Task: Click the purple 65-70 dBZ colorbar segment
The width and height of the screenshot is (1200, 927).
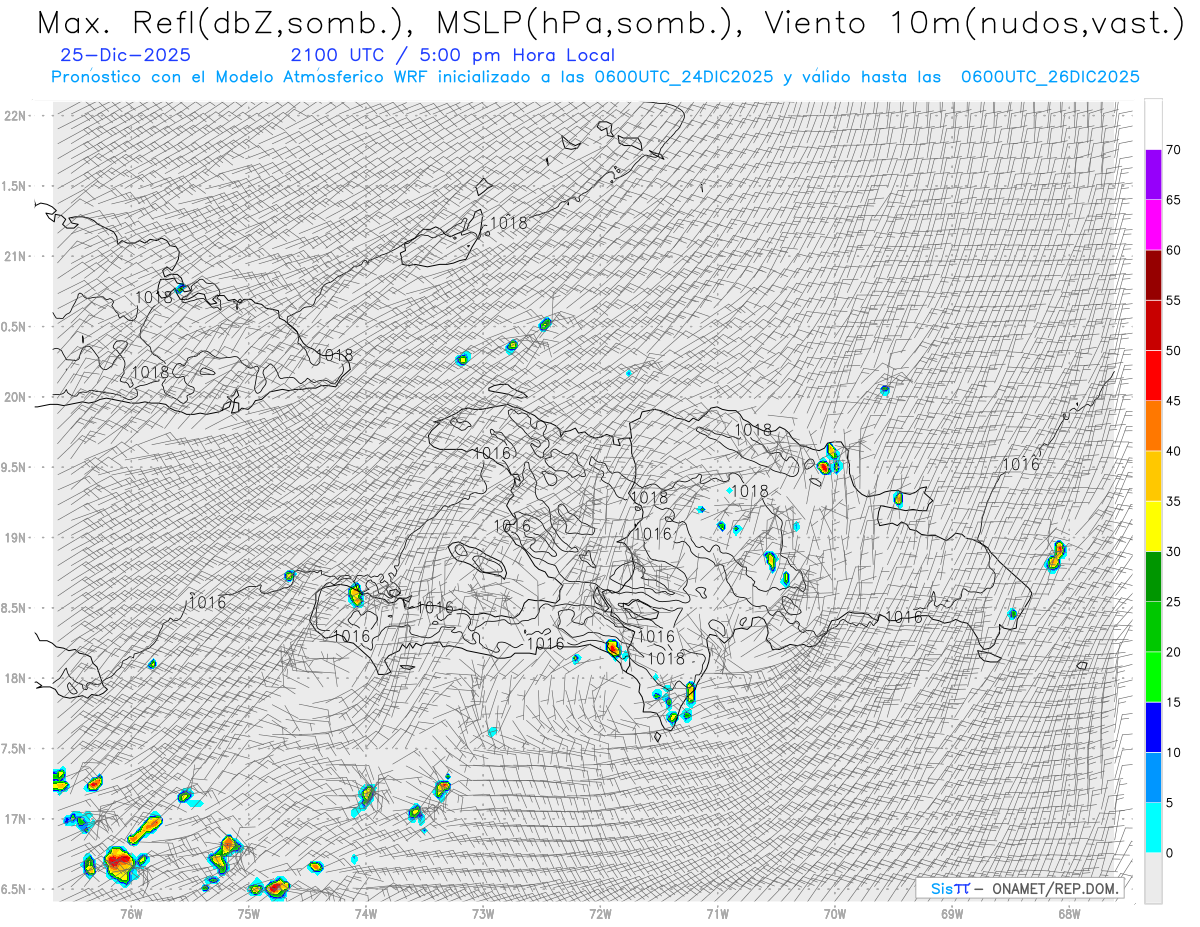Action: [x=1153, y=175]
